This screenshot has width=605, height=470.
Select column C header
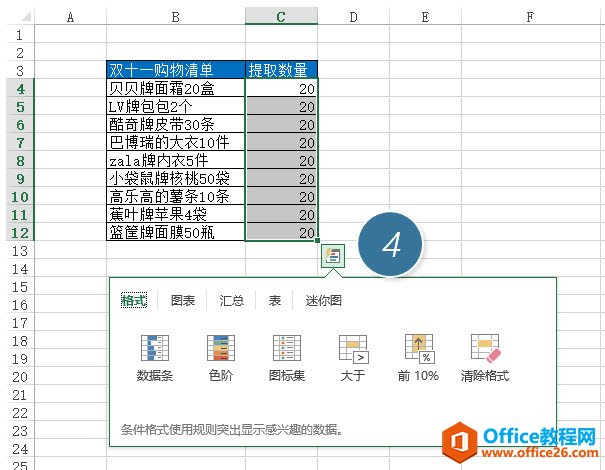[x=281, y=17]
